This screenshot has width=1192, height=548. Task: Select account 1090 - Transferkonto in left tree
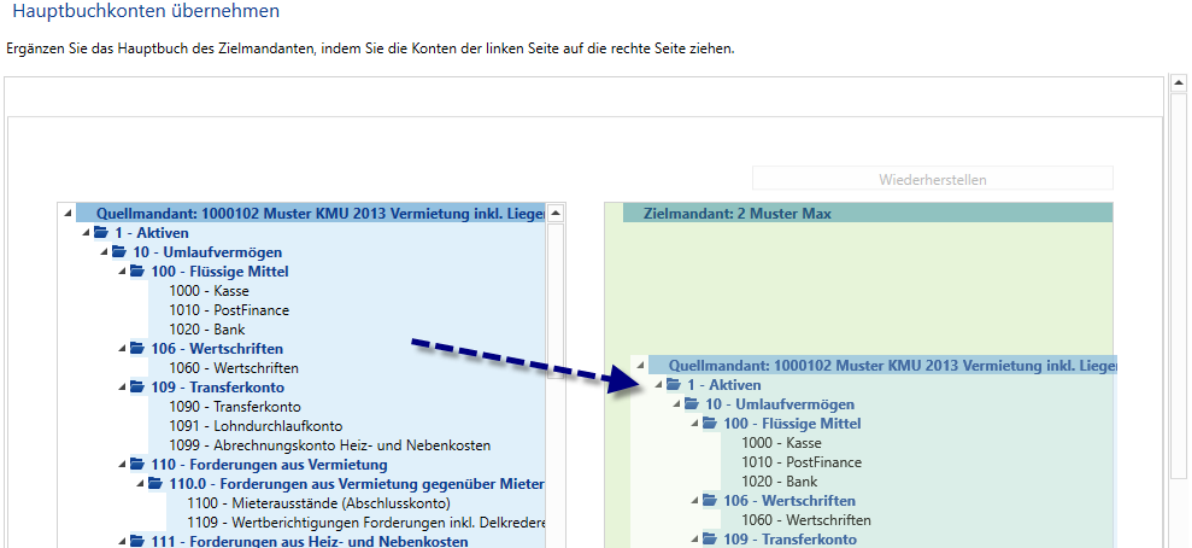[x=235, y=407]
